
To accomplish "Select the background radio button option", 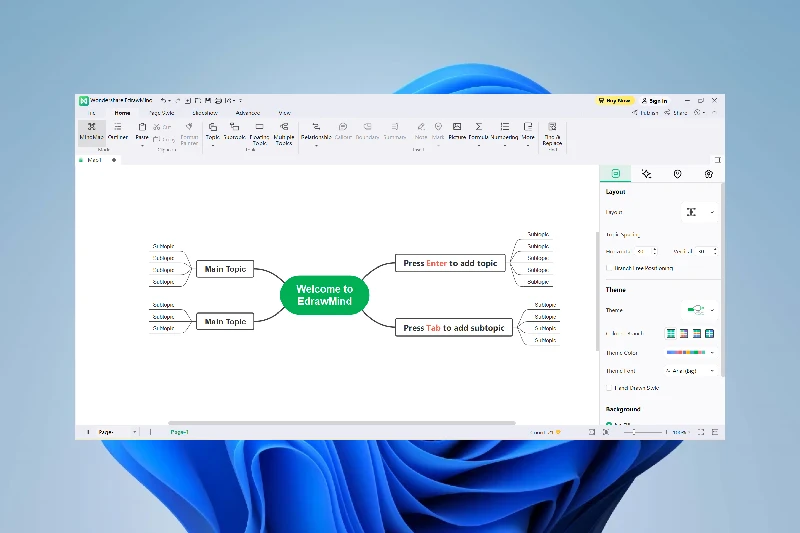I will pyautogui.click(x=609, y=424).
